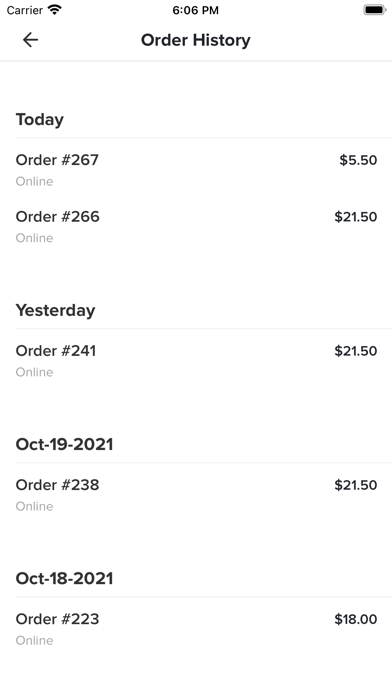Viewport: 392px width, 696px height.
Task: View Order #238 details
Action: 196,494
